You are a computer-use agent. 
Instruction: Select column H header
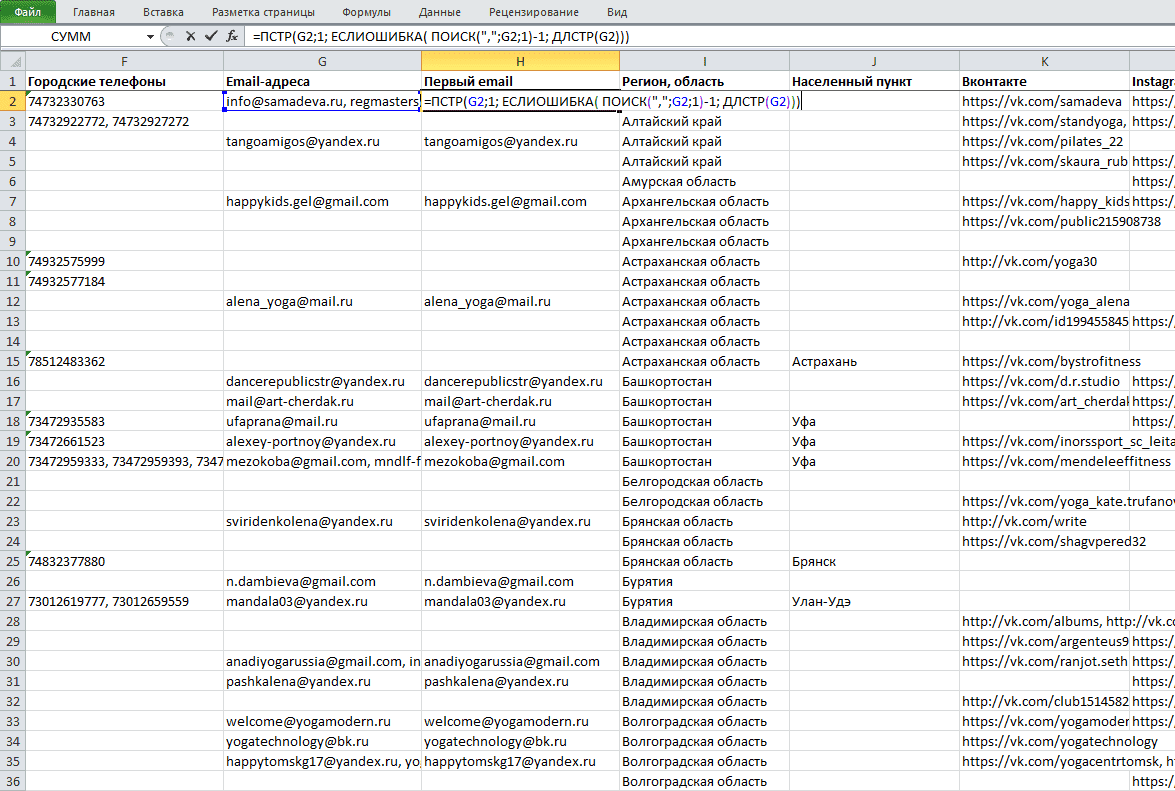520,61
